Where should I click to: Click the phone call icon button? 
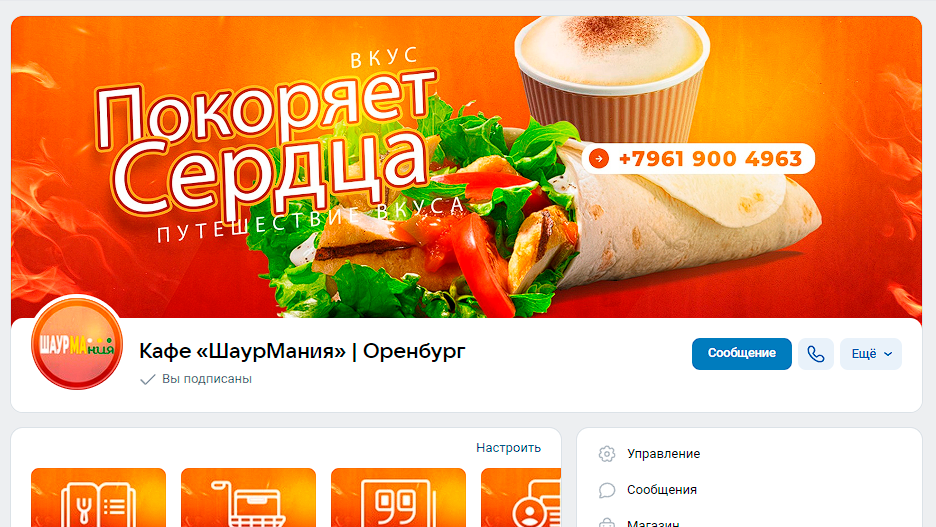coord(815,354)
